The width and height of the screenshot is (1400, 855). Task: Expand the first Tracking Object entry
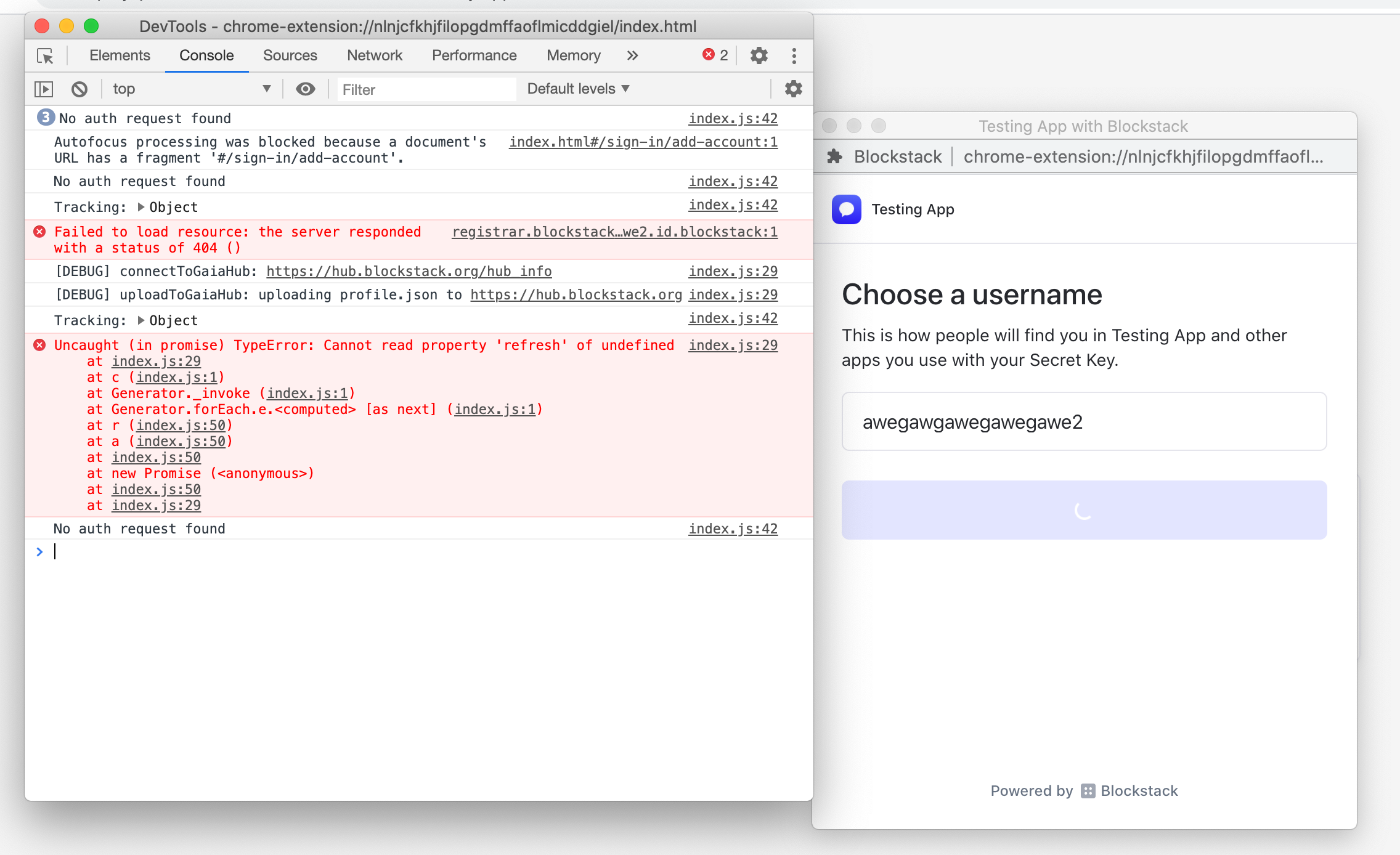tap(141, 207)
